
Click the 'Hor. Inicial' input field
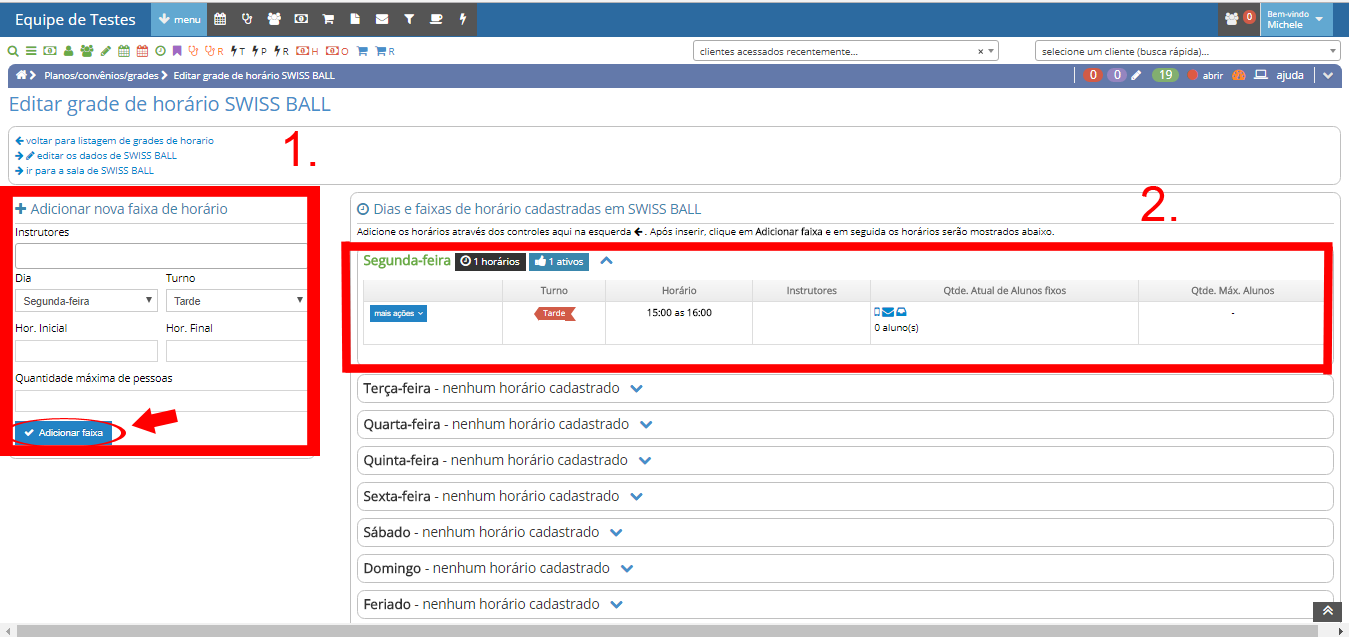click(86, 351)
